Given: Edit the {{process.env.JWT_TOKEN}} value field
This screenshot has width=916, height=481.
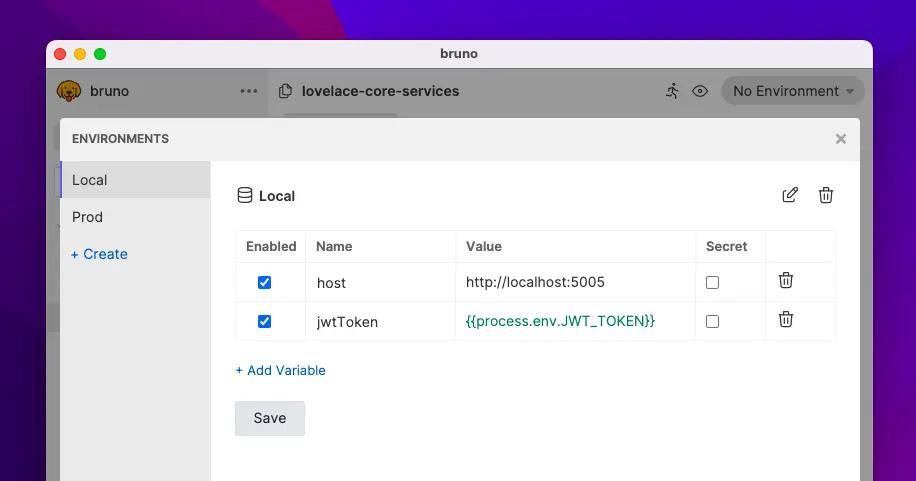Looking at the screenshot, I should click(575, 321).
